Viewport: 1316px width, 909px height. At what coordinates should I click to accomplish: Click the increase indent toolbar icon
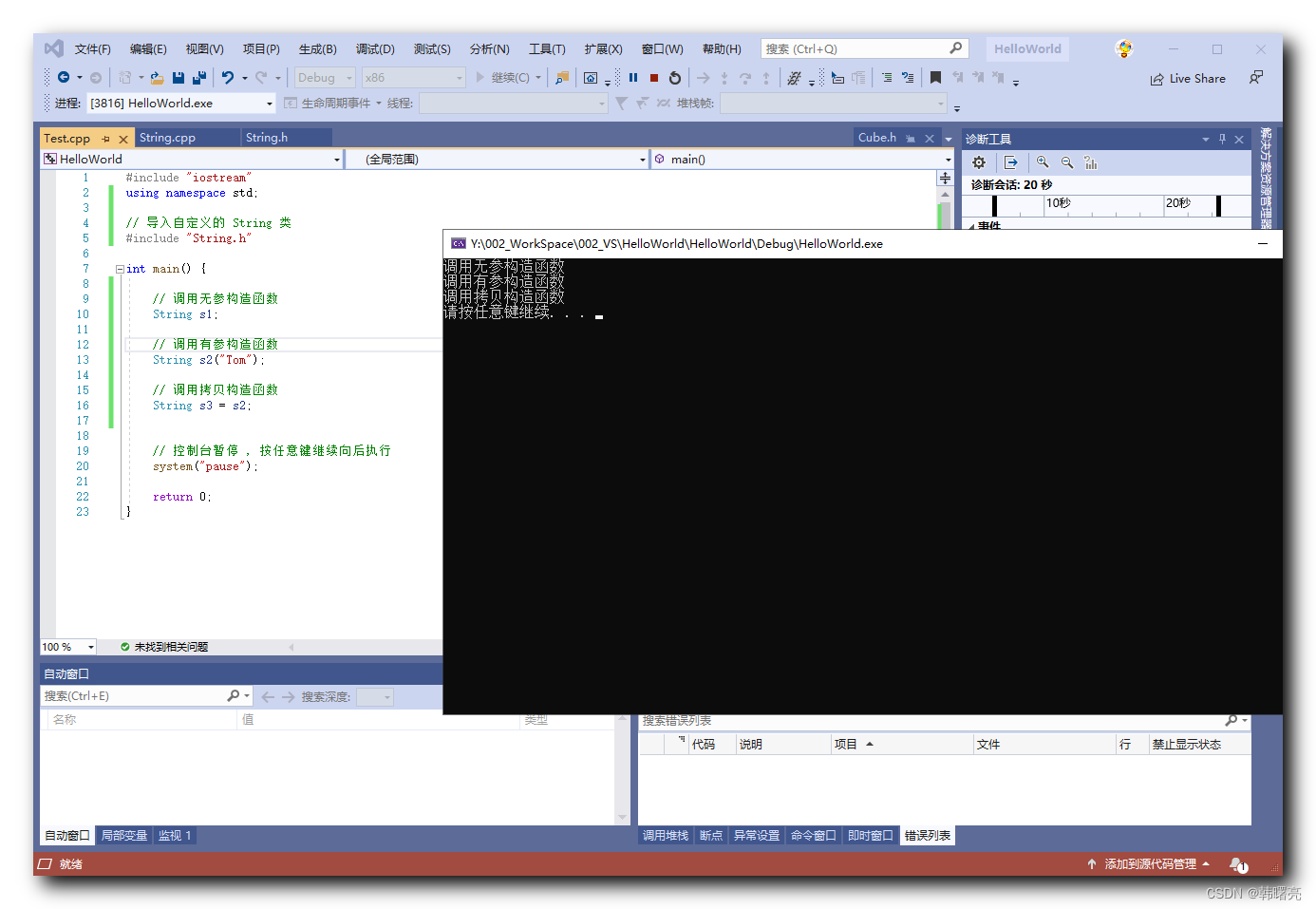tap(887, 78)
